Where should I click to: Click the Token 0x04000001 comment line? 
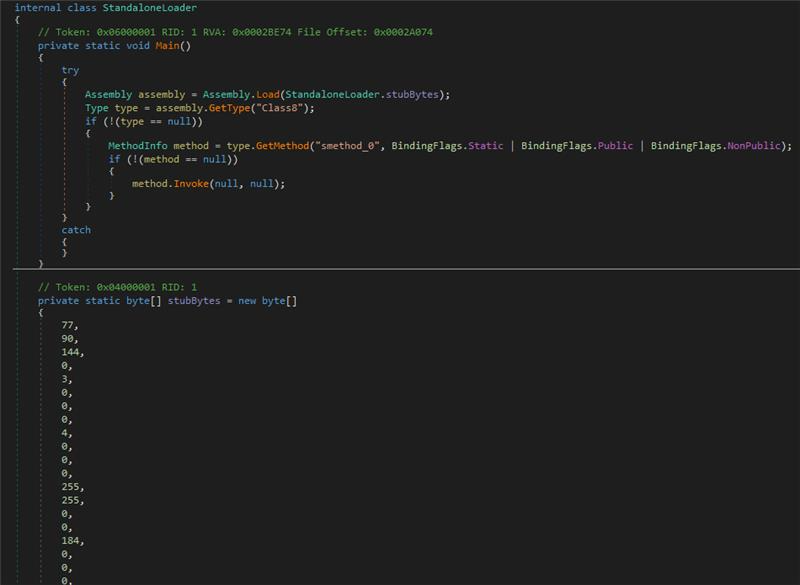pyautogui.click(x=117, y=287)
